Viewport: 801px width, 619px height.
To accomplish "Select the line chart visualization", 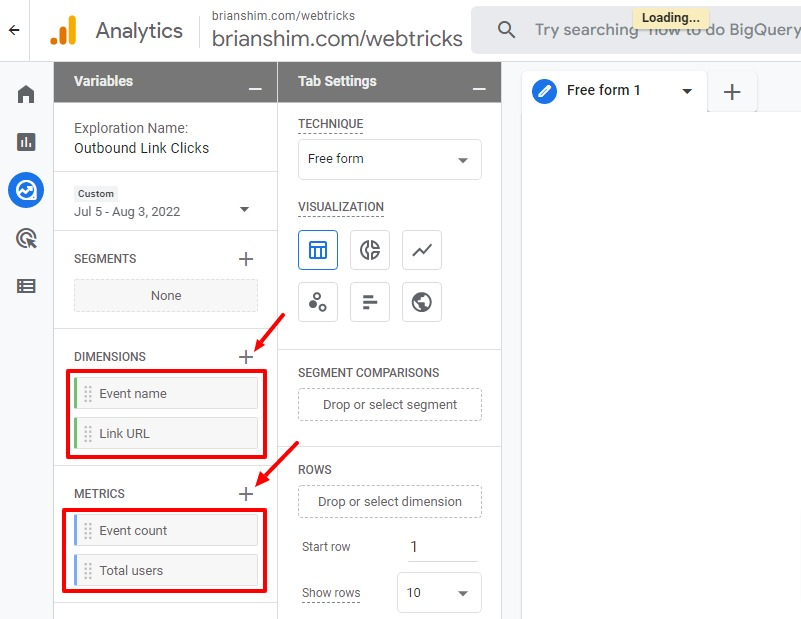I will click(422, 250).
